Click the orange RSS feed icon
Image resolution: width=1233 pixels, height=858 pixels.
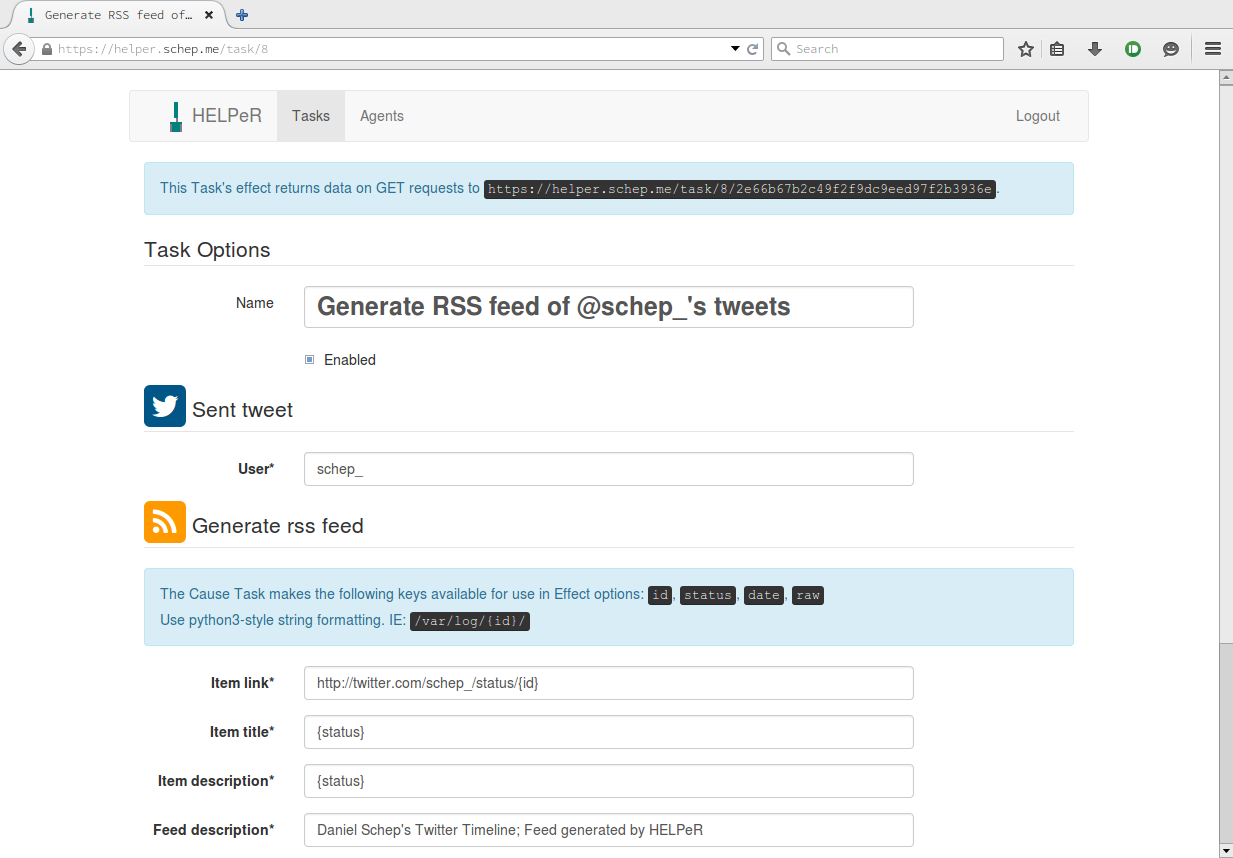[165, 522]
